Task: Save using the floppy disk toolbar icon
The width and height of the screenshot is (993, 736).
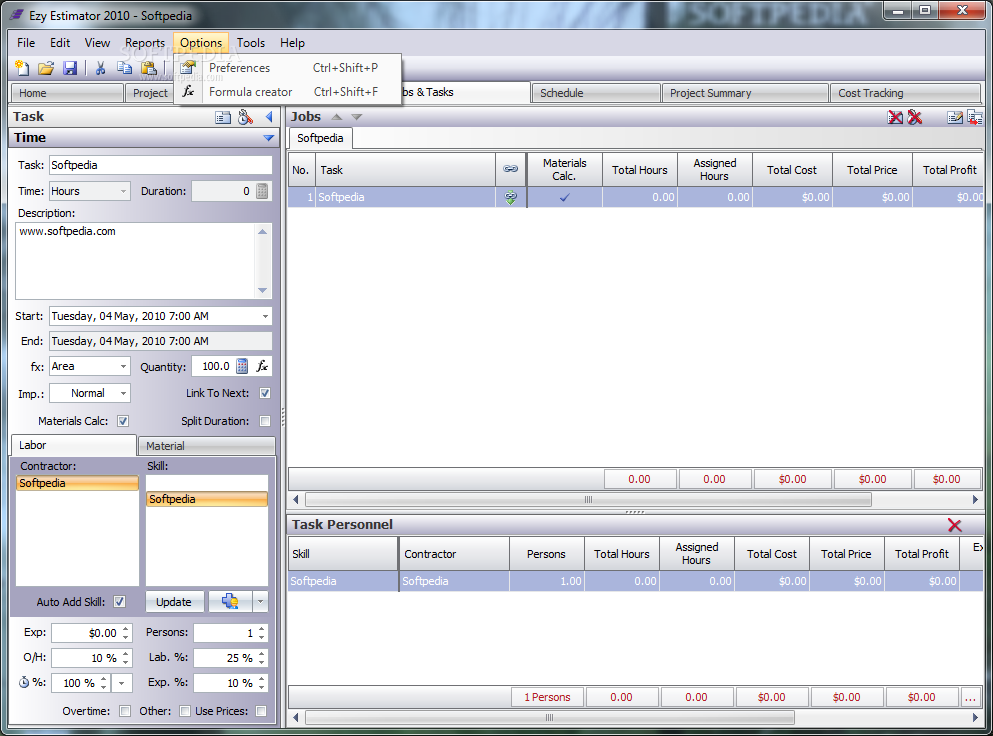Action: click(70, 68)
